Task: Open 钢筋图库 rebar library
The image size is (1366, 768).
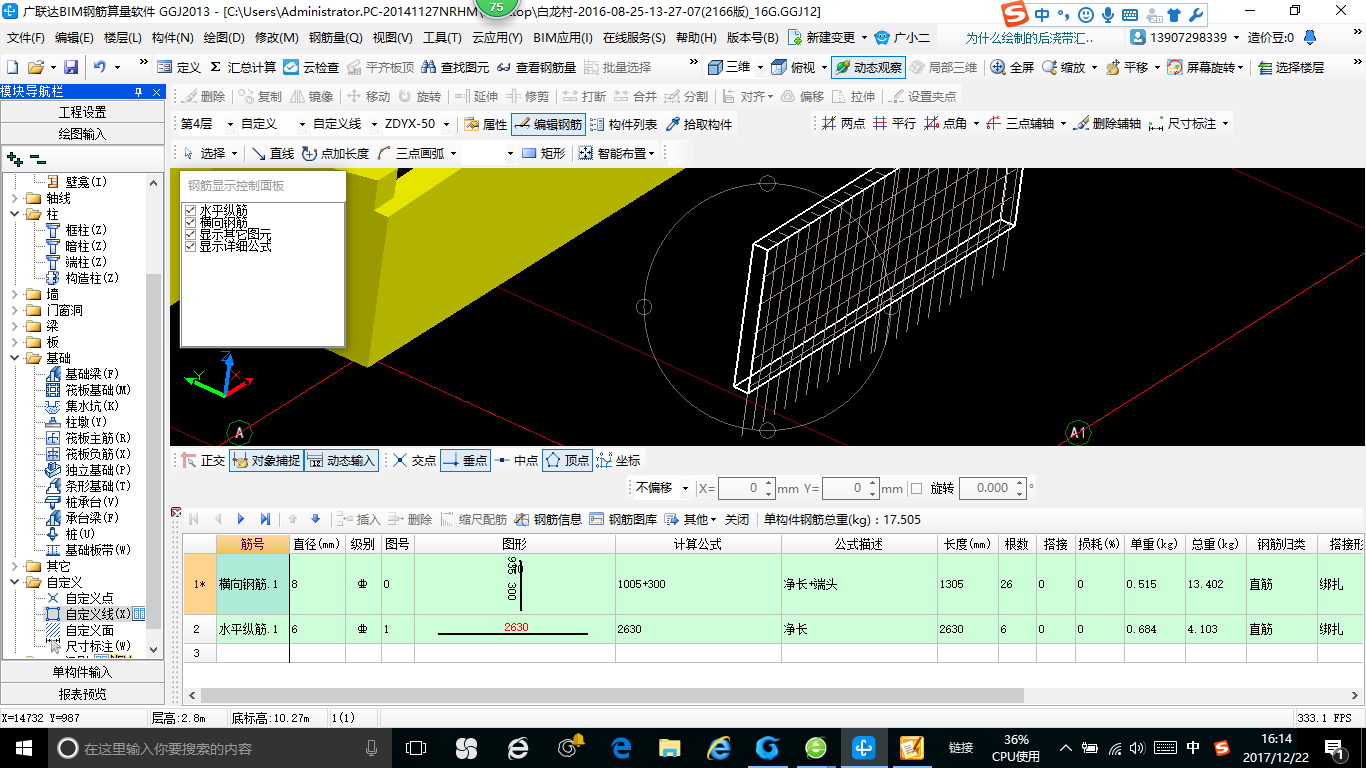Action: (x=623, y=519)
